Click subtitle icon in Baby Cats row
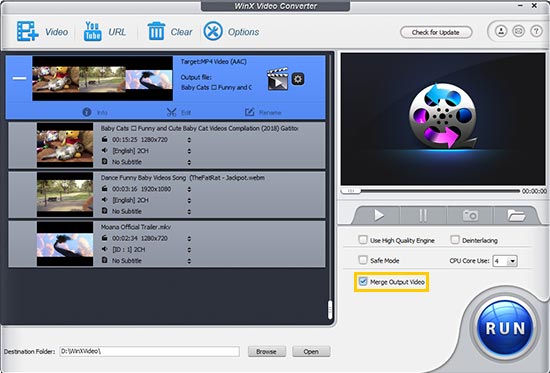The height and width of the screenshot is (373, 550). pyautogui.click(x=105, y=161)
